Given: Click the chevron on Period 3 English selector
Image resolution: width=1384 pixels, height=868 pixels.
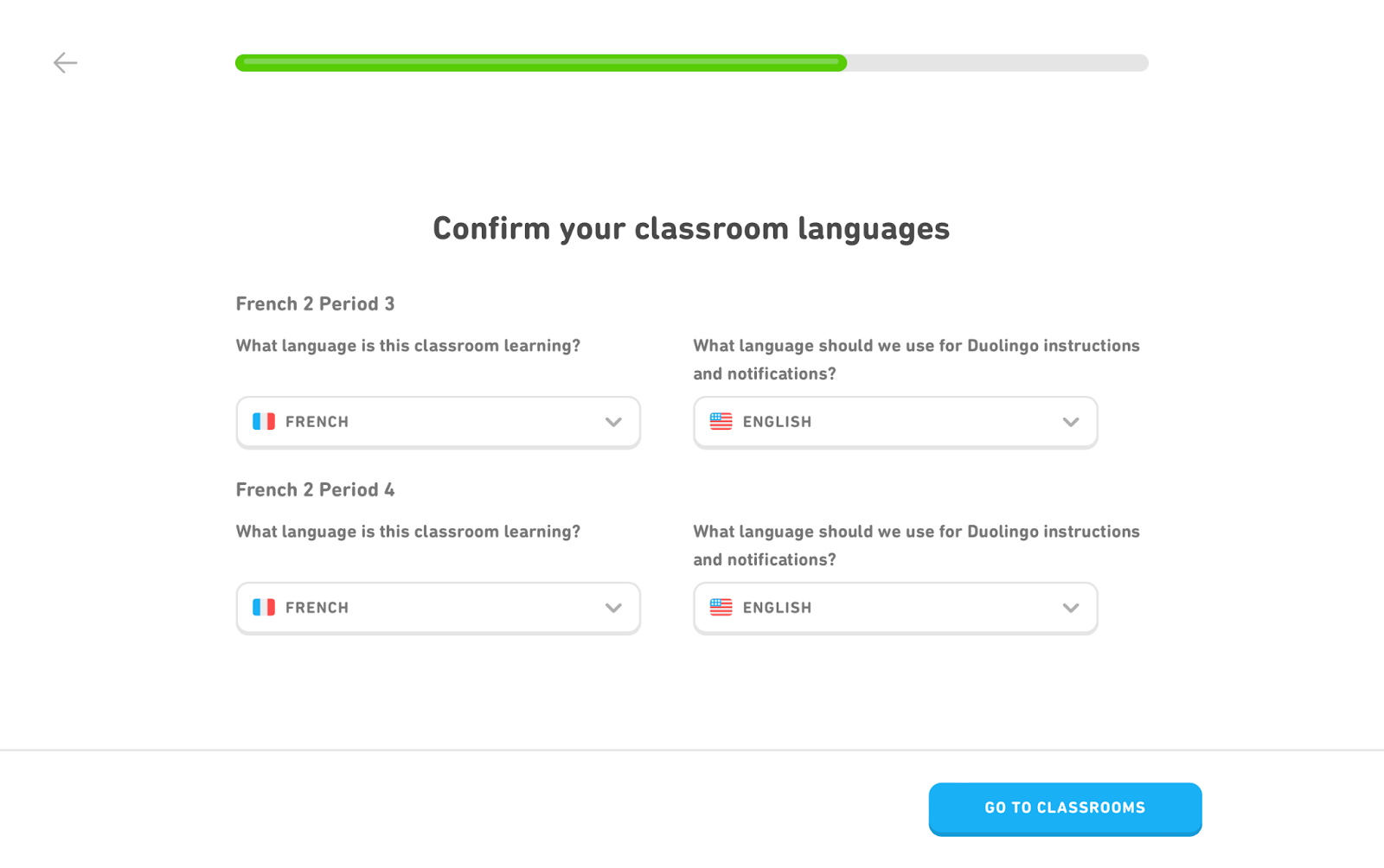Looking at the screenshot, I should point(1071,422).
